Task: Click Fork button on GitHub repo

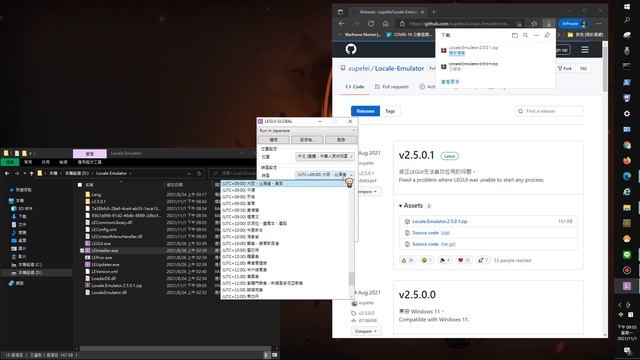Action: pyautogui.click(x=565, y=69)
